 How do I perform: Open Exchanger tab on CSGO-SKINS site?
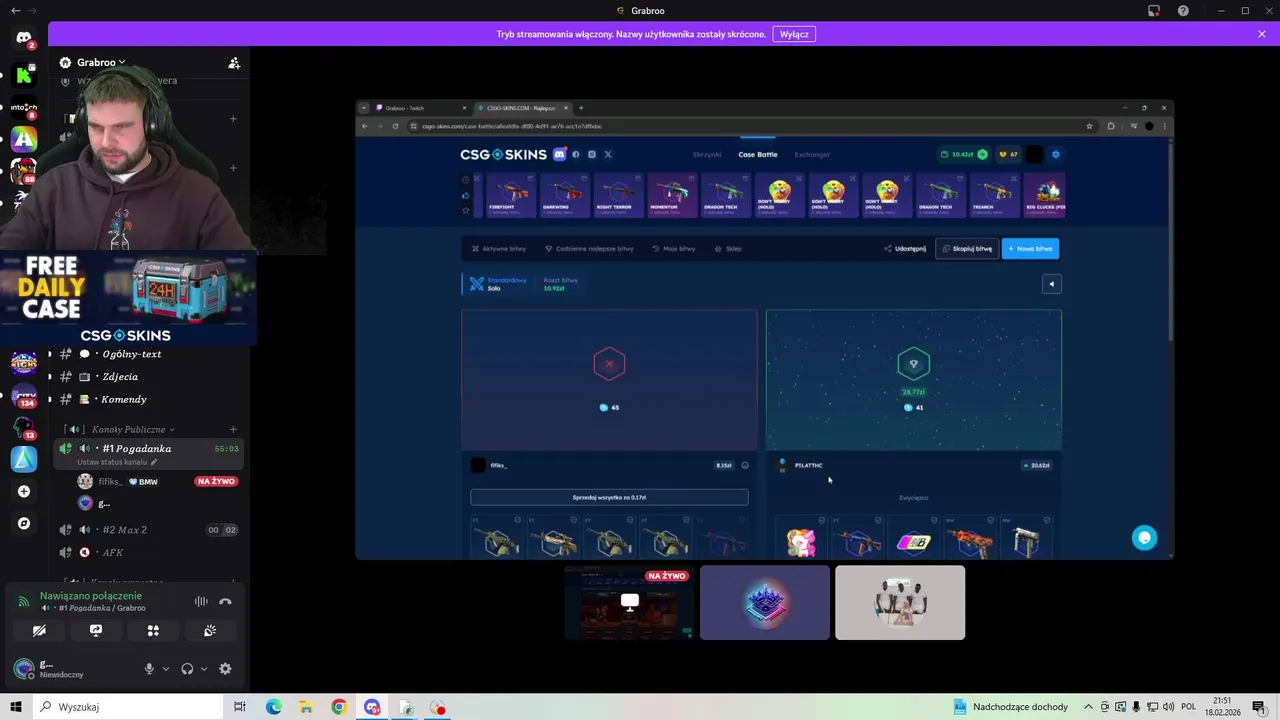point(812,155)
